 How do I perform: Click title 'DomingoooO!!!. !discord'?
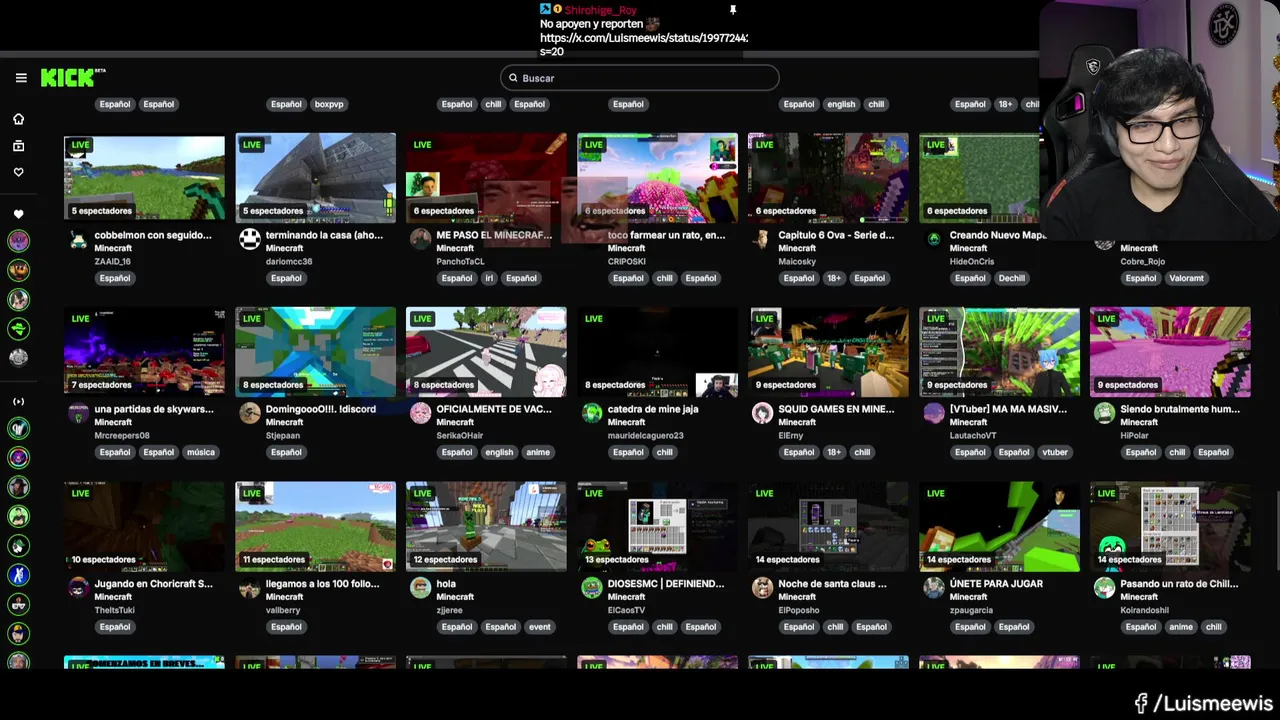click(x=321, y=409)
